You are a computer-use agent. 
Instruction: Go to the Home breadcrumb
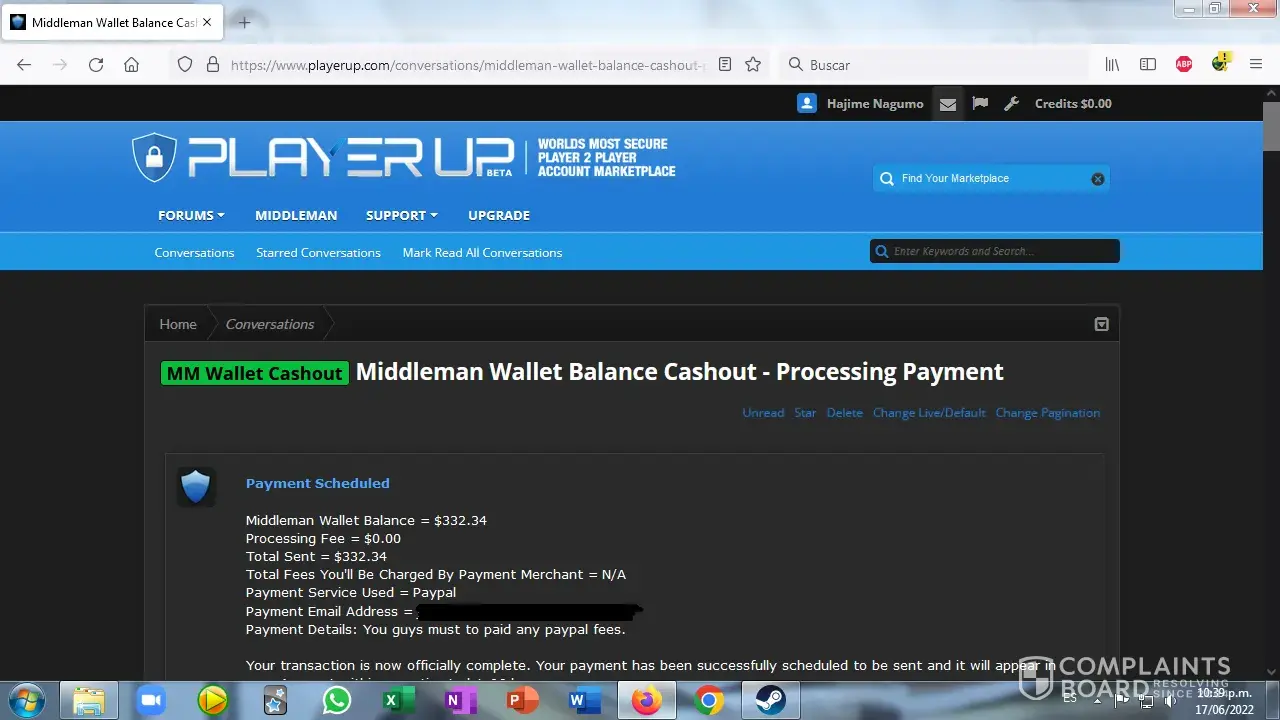coord(178,324)
